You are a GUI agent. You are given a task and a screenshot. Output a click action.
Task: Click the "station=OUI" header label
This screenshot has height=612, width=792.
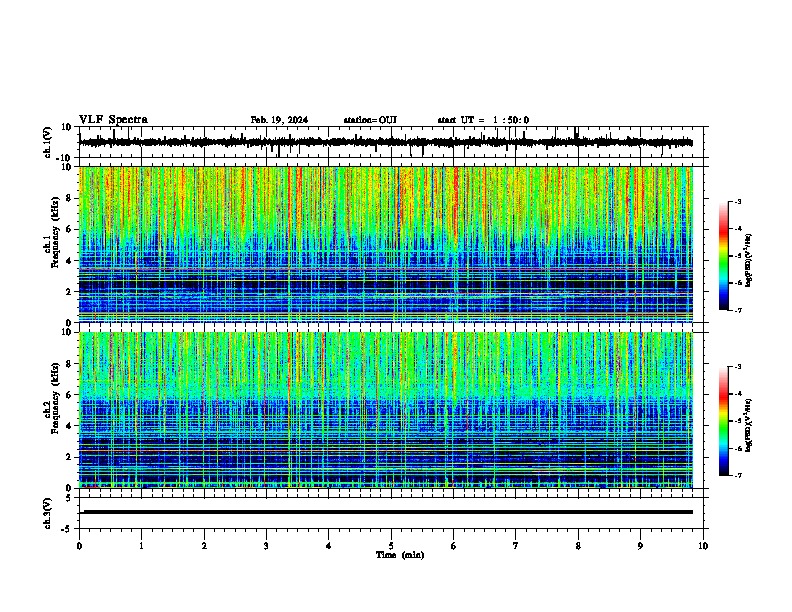coord(370,120)
